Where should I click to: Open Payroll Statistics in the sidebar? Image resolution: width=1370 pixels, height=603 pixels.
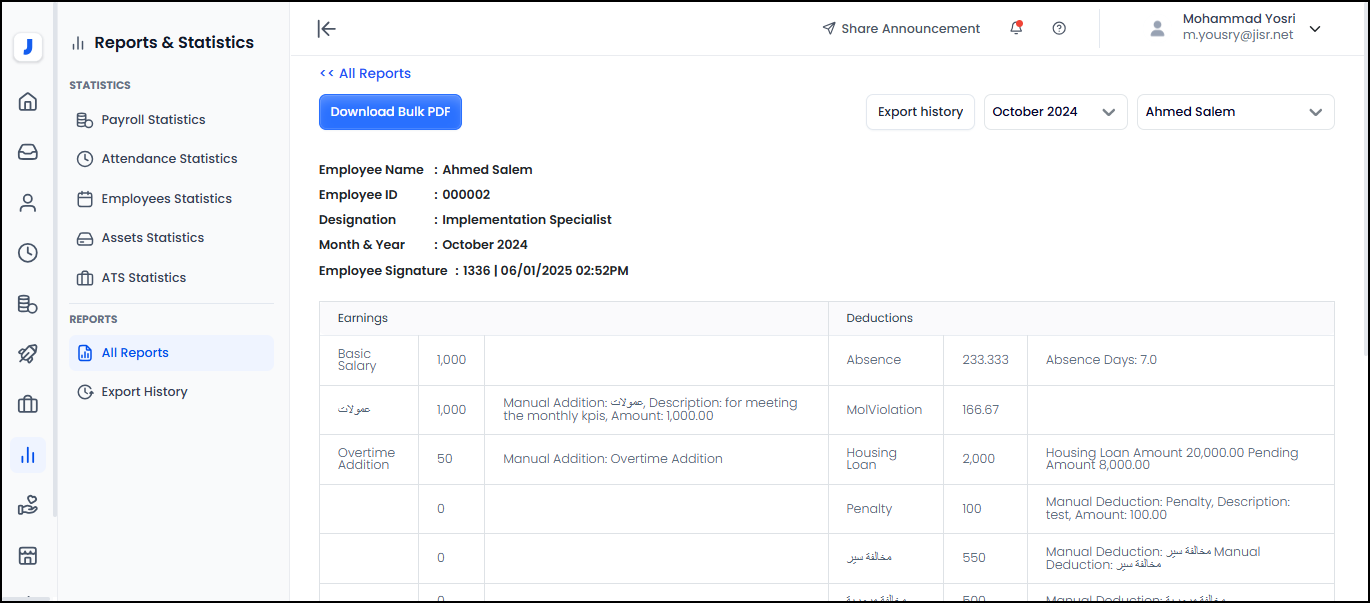153,120
